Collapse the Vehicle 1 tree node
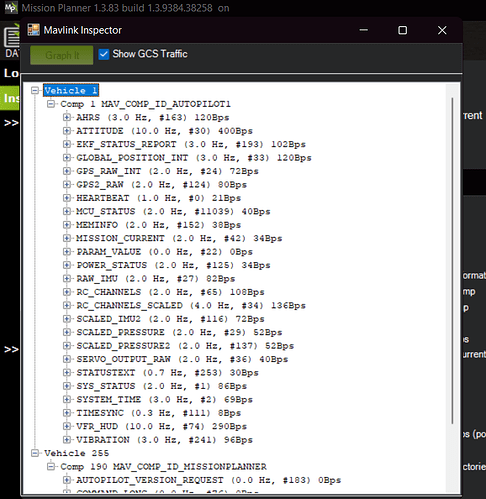The width and height of the screenshot is (486, 499). (x=35, y=90)
